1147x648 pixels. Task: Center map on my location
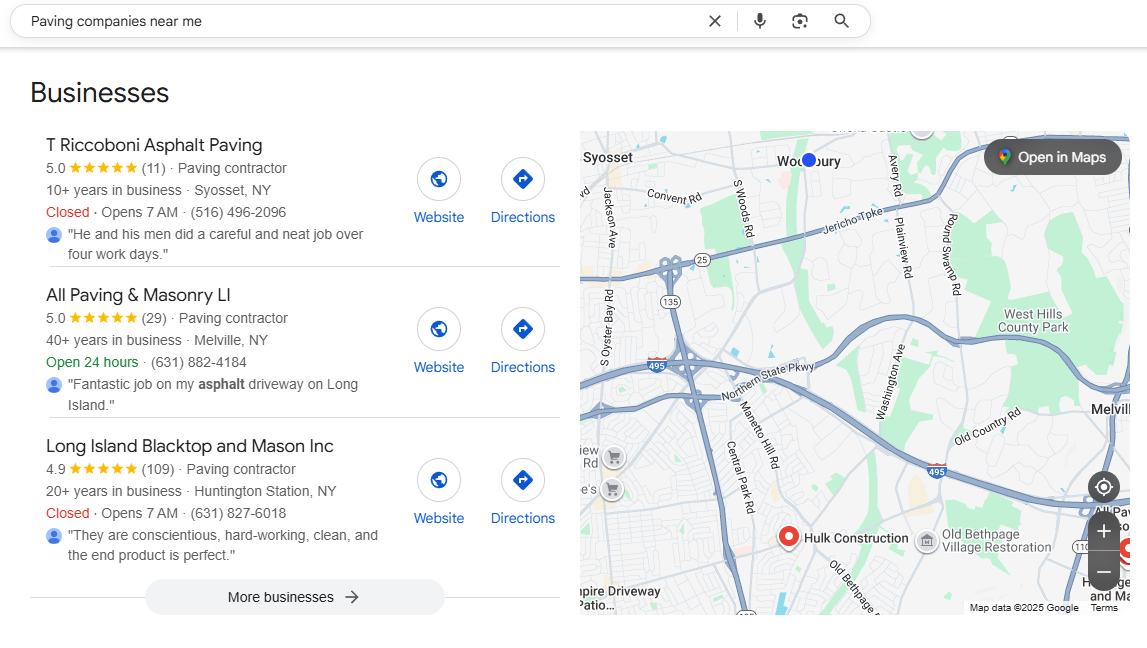(1104, 487)
